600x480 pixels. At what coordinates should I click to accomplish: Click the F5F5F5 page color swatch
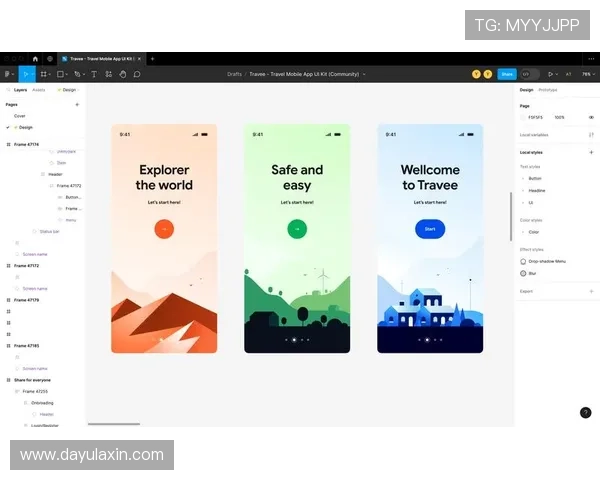524,117
